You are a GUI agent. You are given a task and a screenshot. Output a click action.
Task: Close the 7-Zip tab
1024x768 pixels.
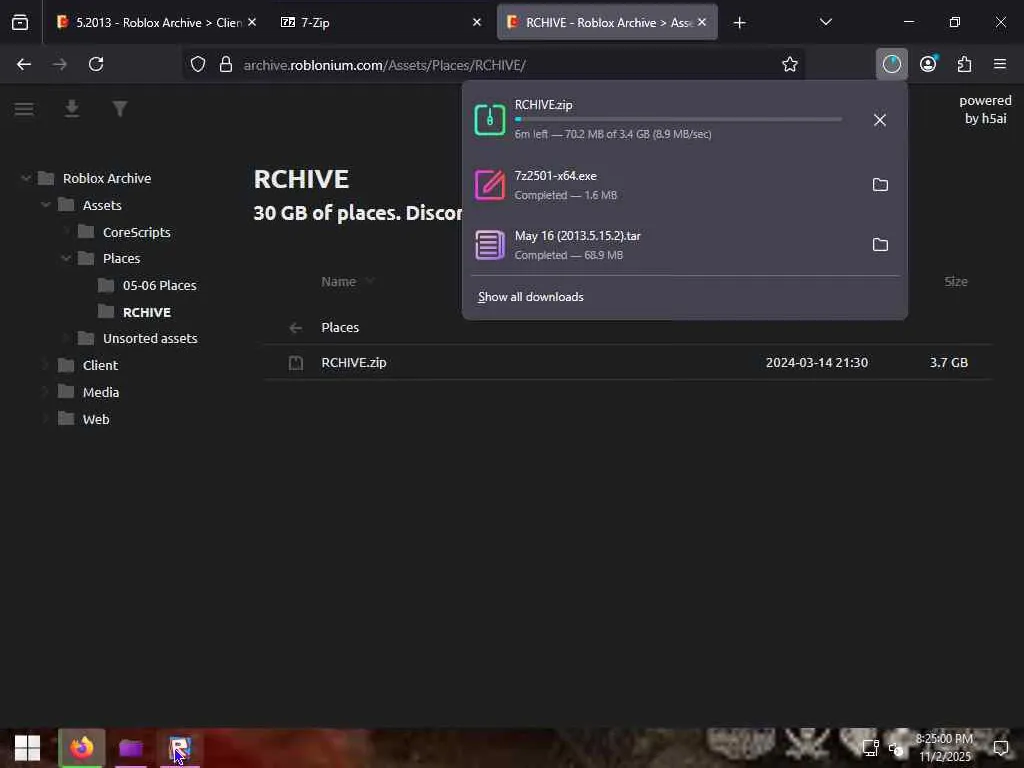tap(477, 22)
